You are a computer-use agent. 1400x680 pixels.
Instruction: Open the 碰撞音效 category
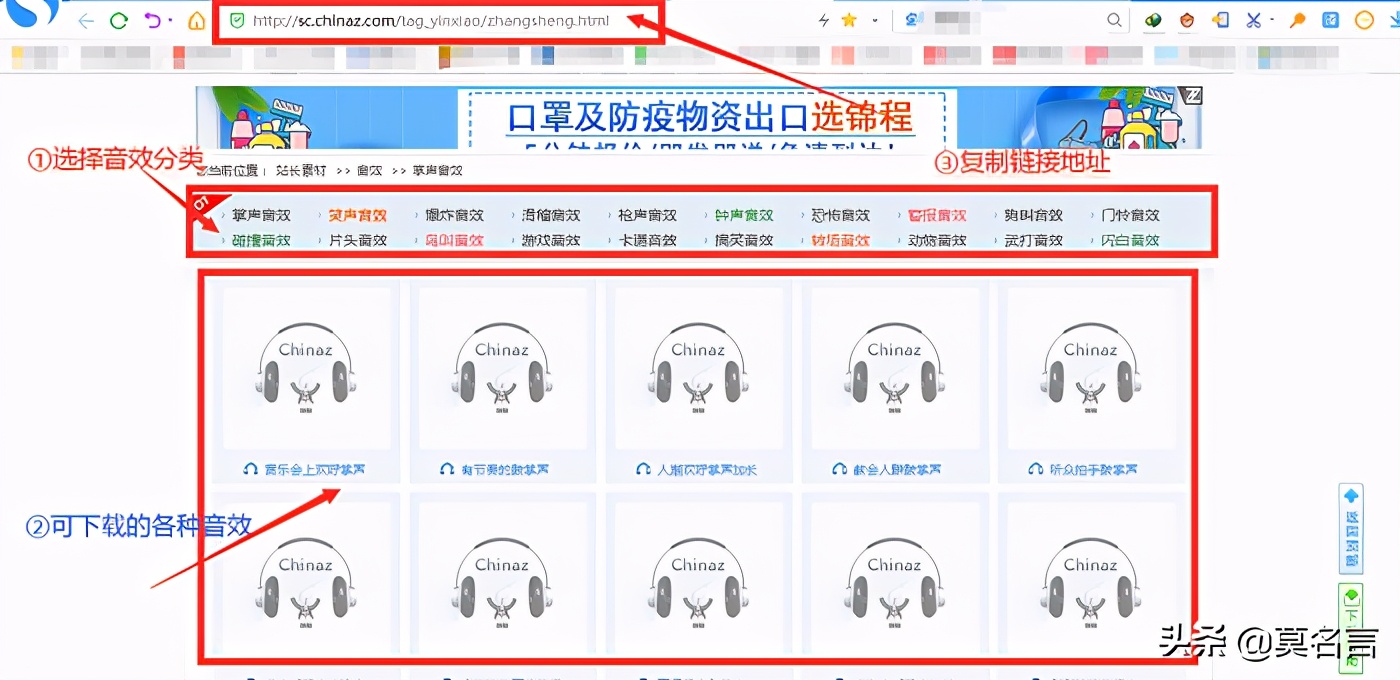pyautogui.click(x=261, y=240)
